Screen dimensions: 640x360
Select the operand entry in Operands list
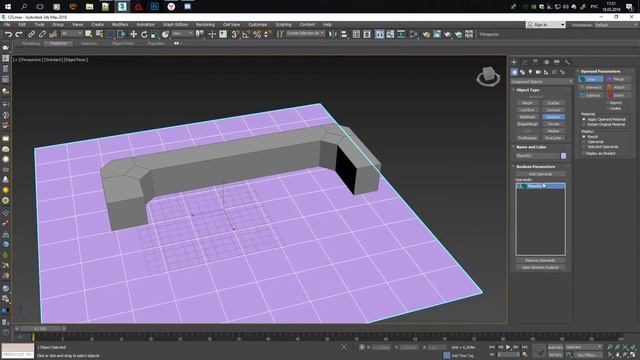pyautogui.click(x=540, y=186)
